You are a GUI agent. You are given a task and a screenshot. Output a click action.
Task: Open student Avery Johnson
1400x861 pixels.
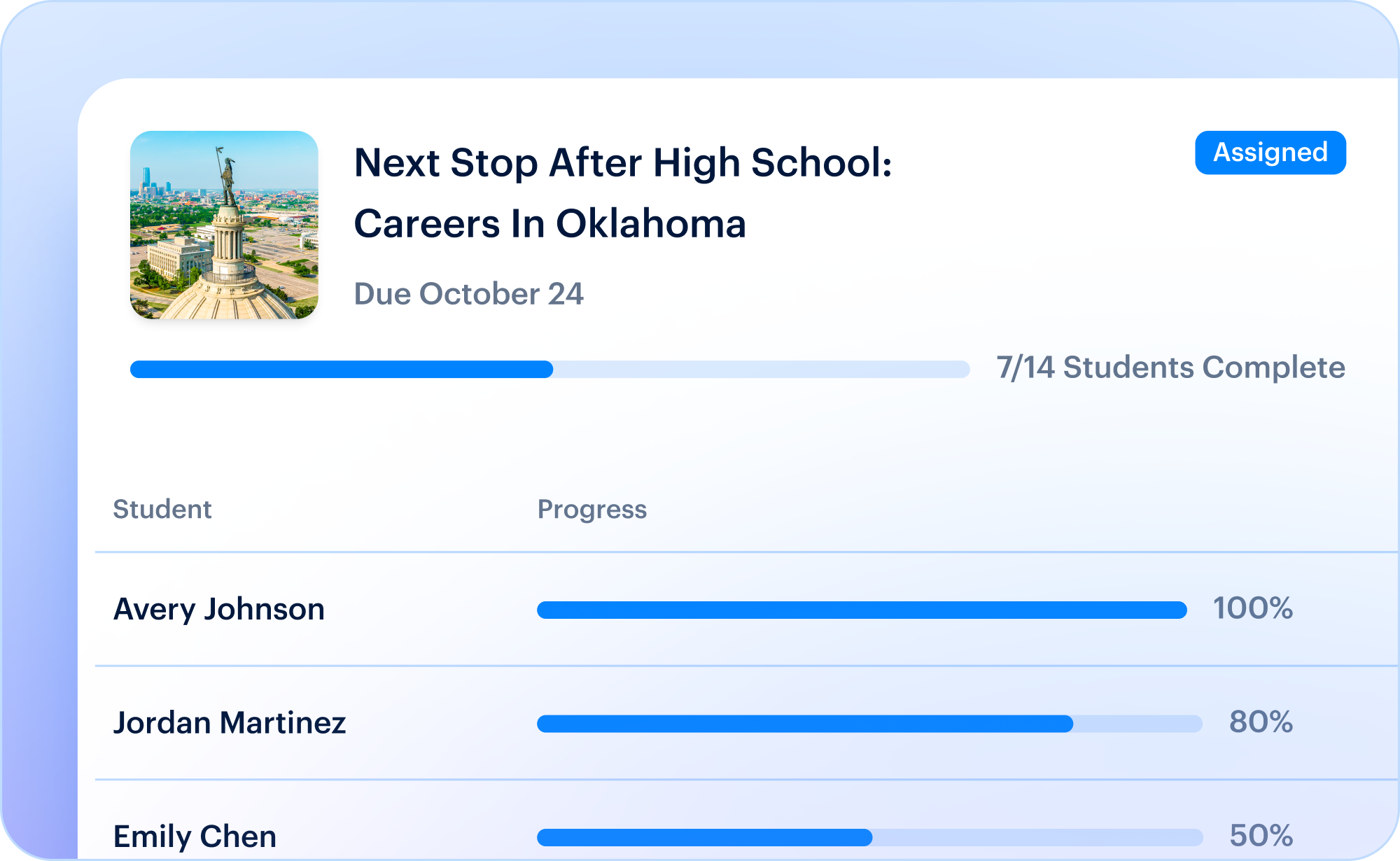(x=219, y=609)
